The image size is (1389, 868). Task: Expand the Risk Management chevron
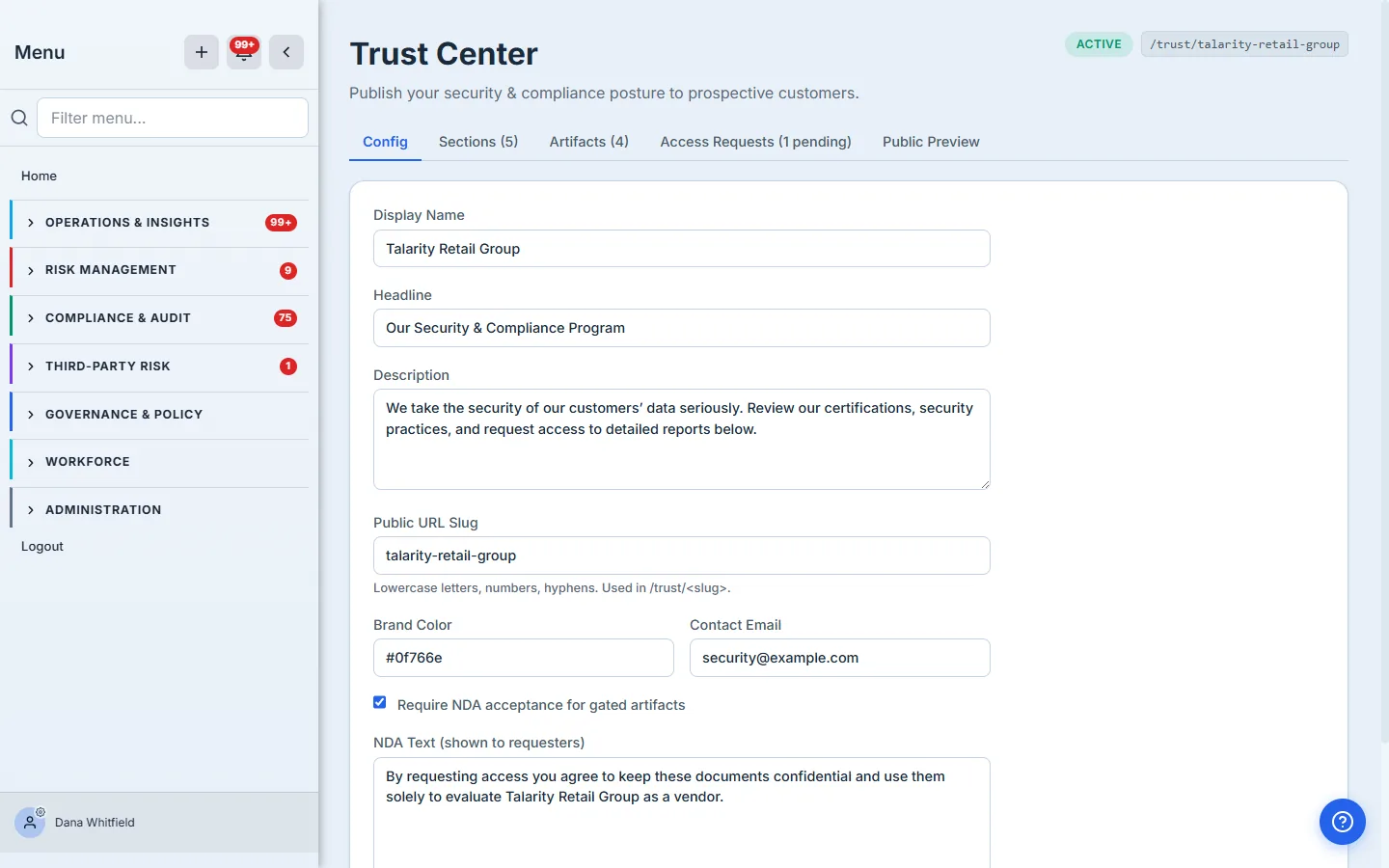[x=31, y=271]
